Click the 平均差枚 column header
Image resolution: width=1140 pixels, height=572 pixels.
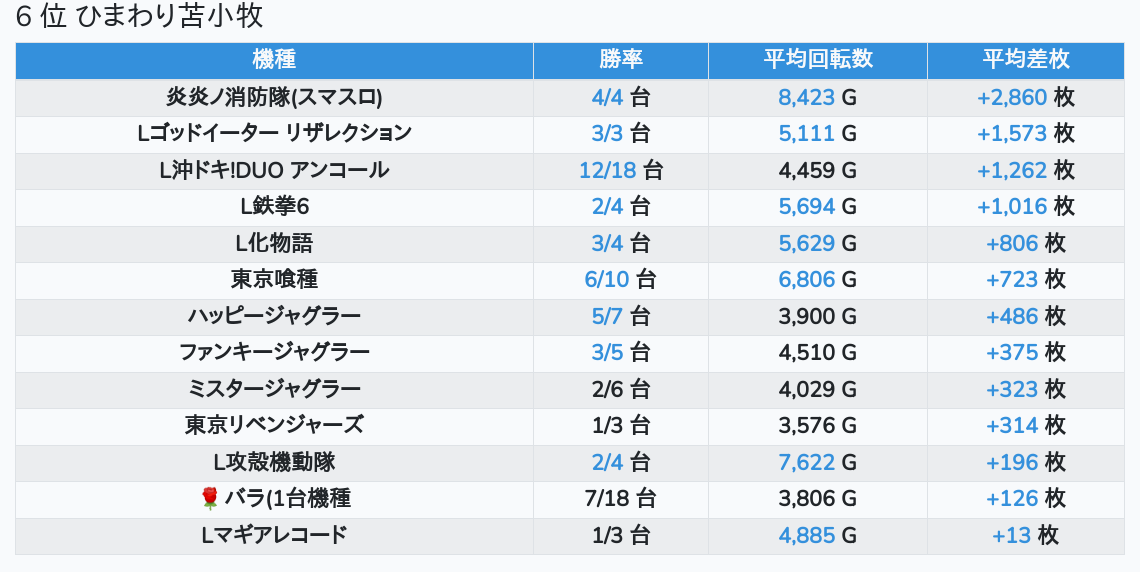tap(1025, 59)
